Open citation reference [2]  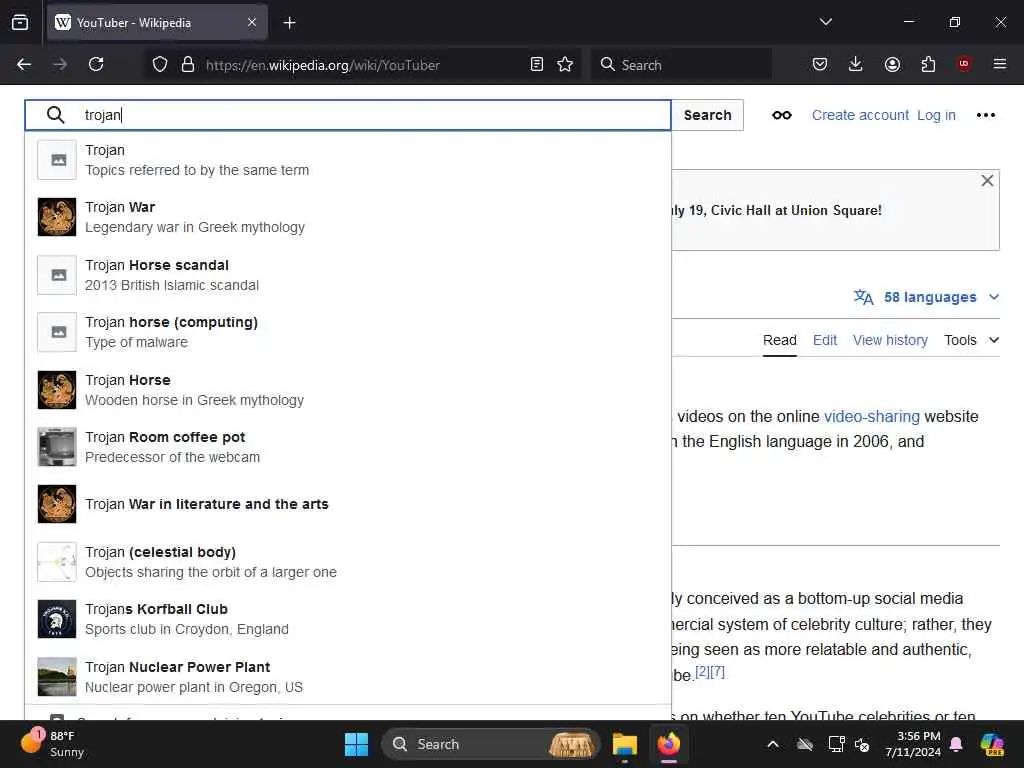(702, 671)
